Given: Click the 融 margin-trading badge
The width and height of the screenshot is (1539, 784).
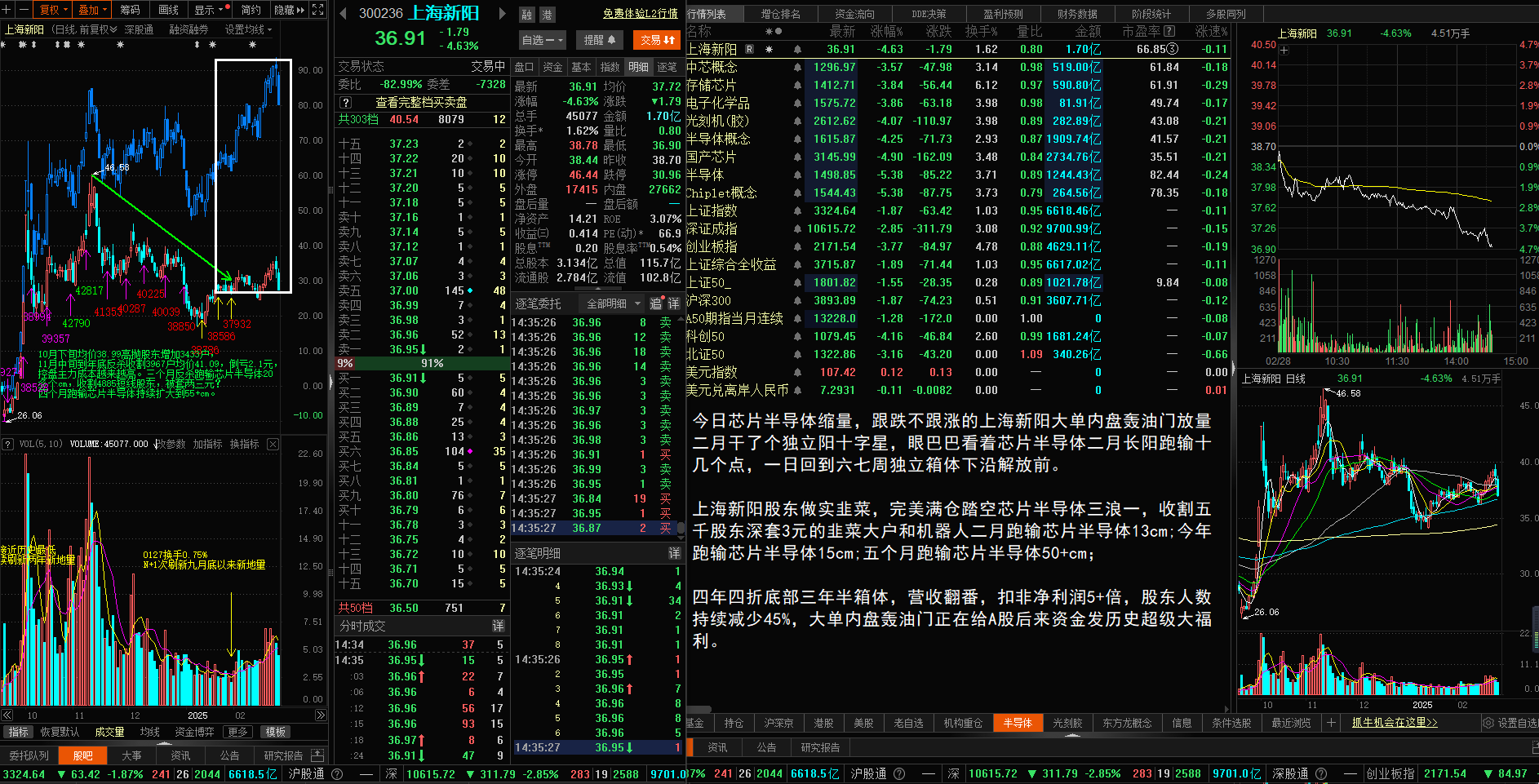Looking at the screenshot, I should [x=527, y=14].
